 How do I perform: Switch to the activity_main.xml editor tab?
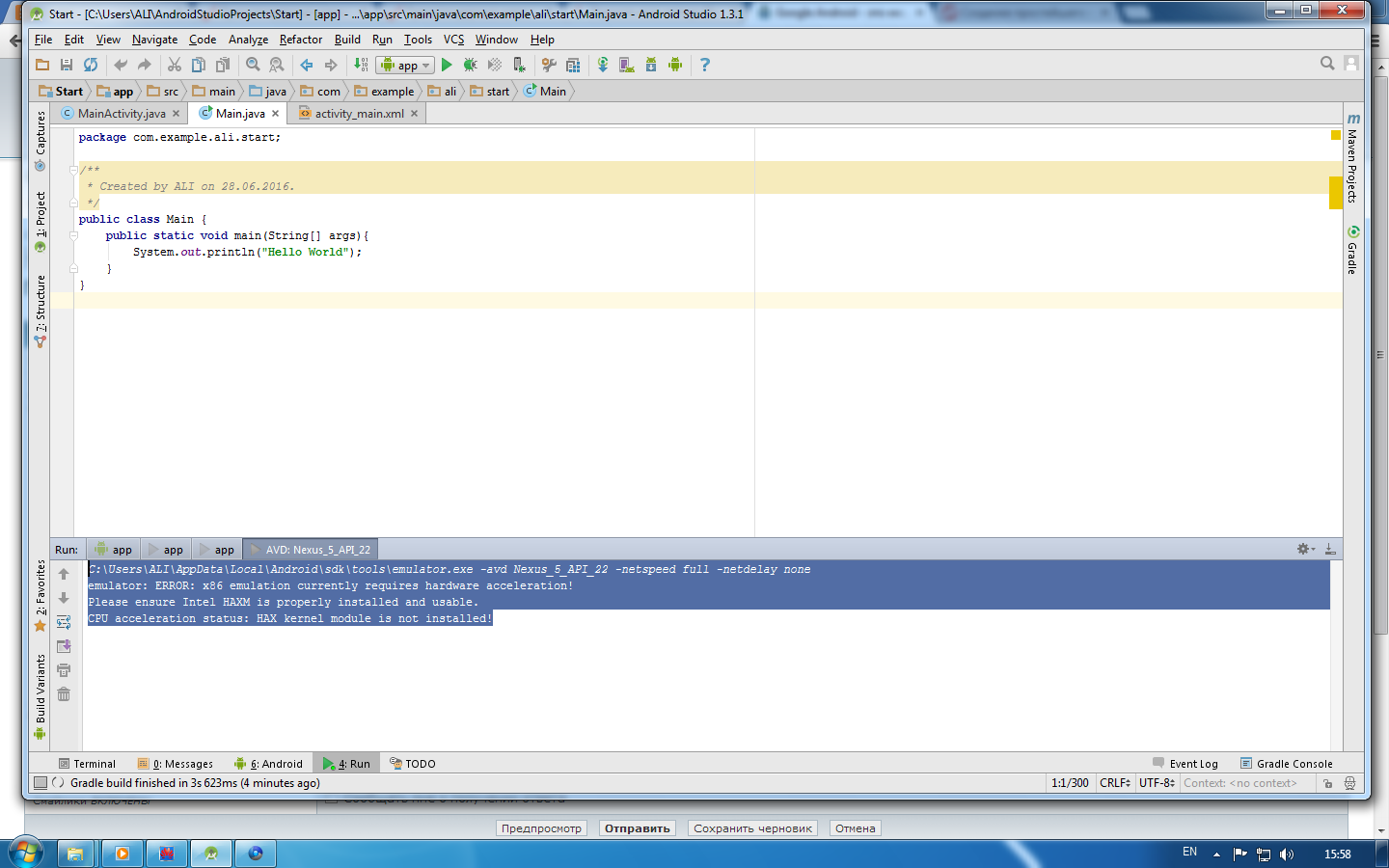(x=358, y=113)
